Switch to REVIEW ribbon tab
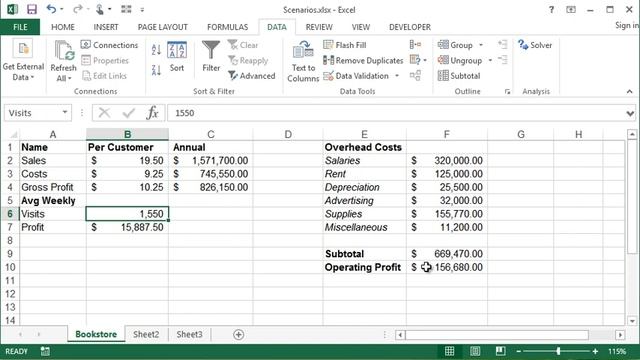This screenshot has height=360, width=640. coord(319,27)
